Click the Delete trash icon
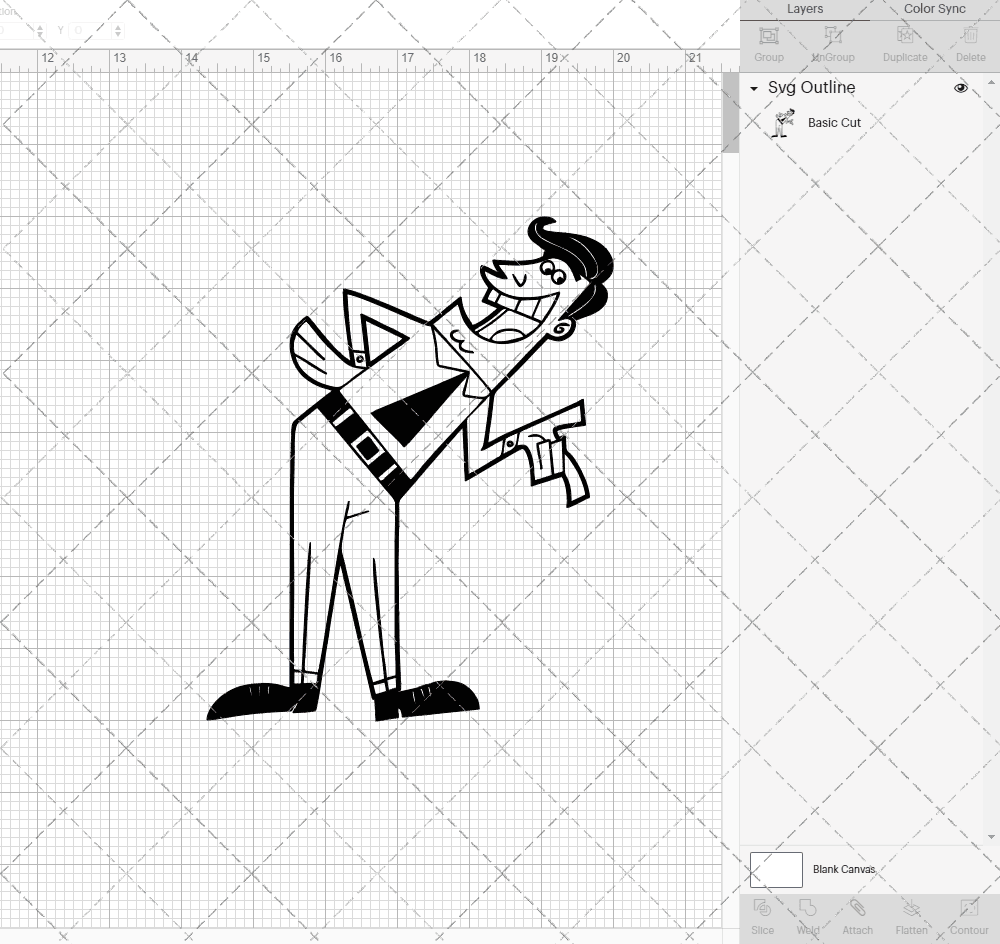The width and height of the screenshot is (1000, 944). pyautogui.click(x=970, y=35)
